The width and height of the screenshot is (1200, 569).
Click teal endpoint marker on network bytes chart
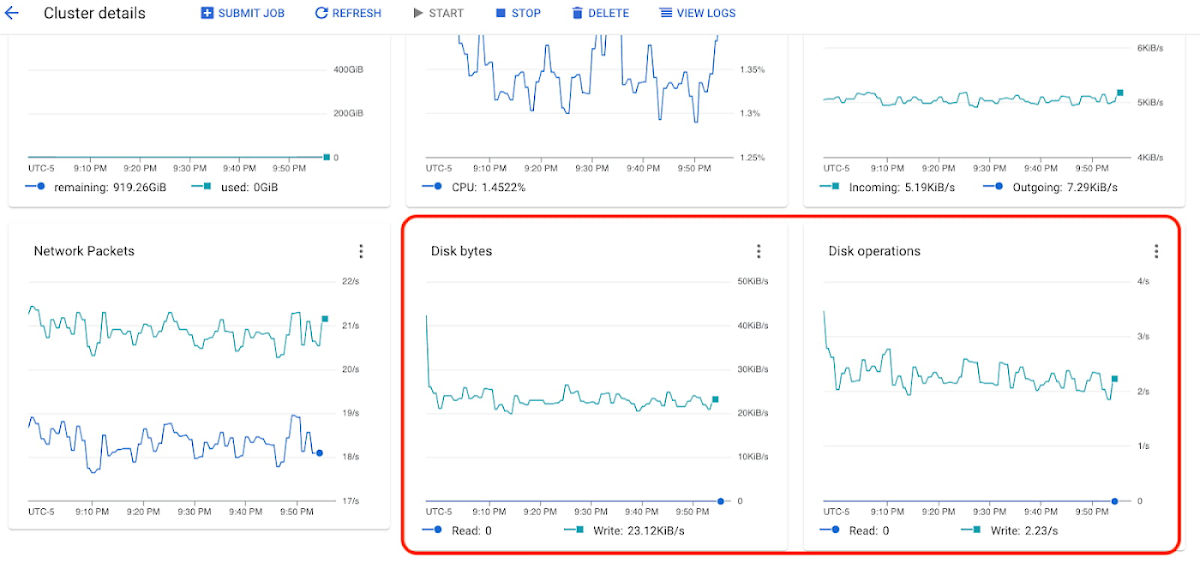coord(1120,92)
